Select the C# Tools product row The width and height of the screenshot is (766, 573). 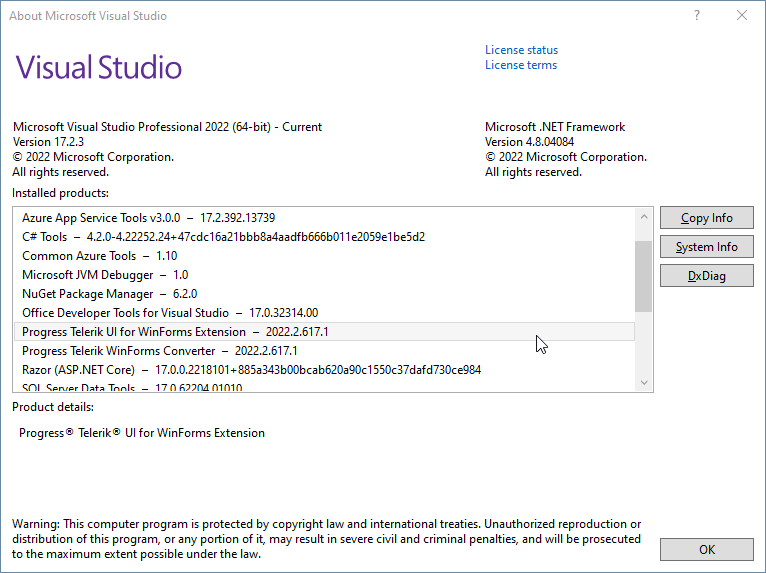(324, 237)
